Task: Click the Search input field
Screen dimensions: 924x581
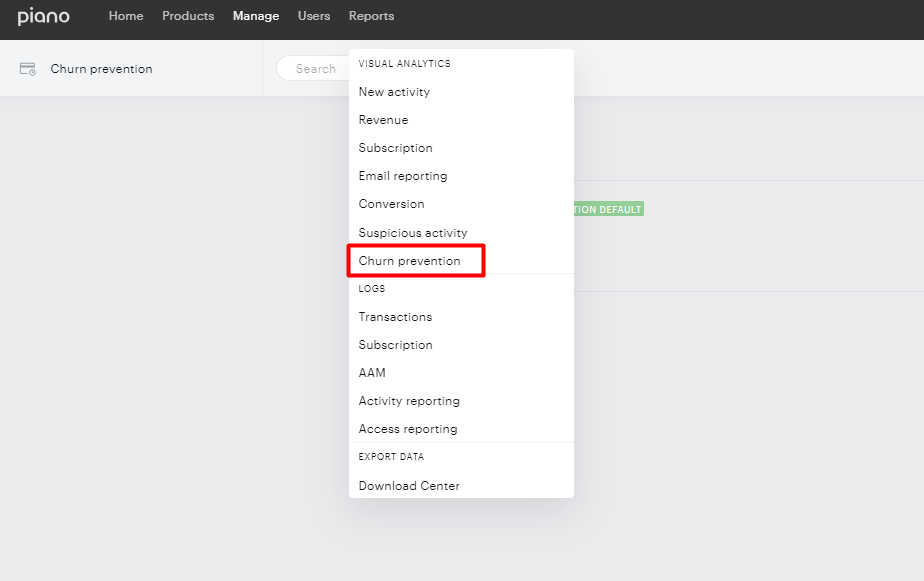Action: pos(313,68)
